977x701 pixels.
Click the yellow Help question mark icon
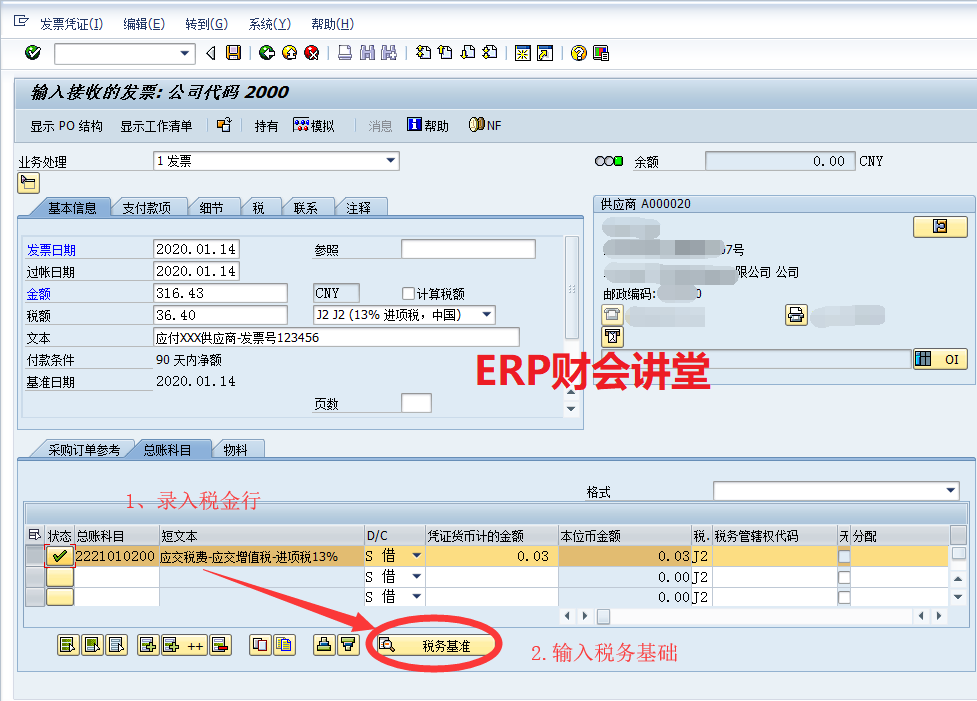[x=578, y=53]
